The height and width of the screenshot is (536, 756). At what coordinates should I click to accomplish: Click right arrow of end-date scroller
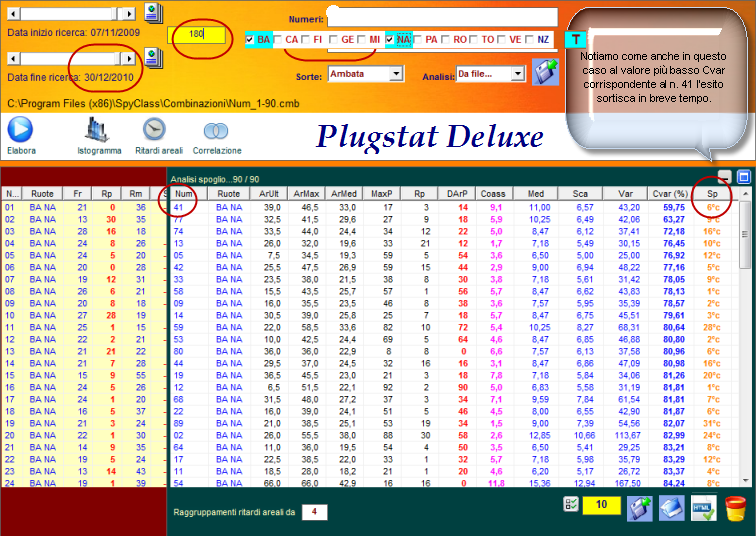tap(129, 58)
